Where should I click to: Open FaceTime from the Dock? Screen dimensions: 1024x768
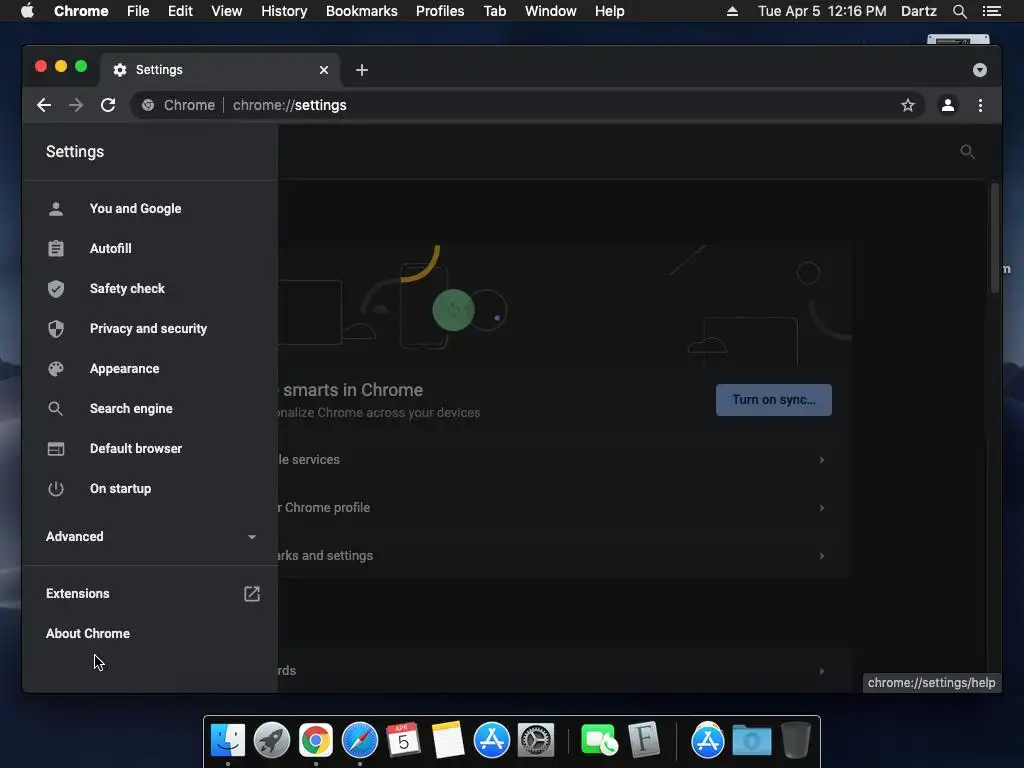click(599, 740)
